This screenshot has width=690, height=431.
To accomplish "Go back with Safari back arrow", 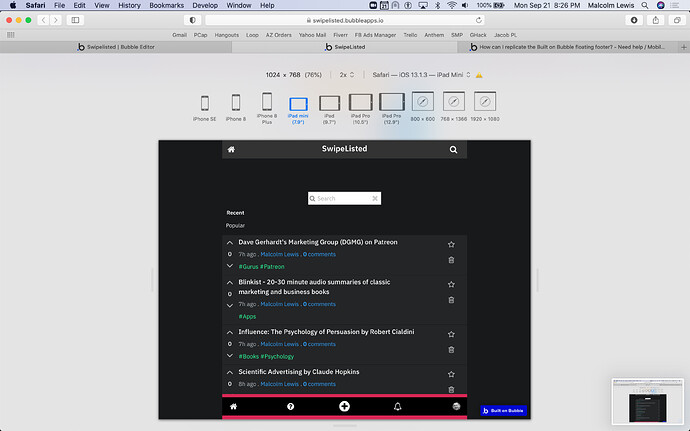I will coord(43,20).
